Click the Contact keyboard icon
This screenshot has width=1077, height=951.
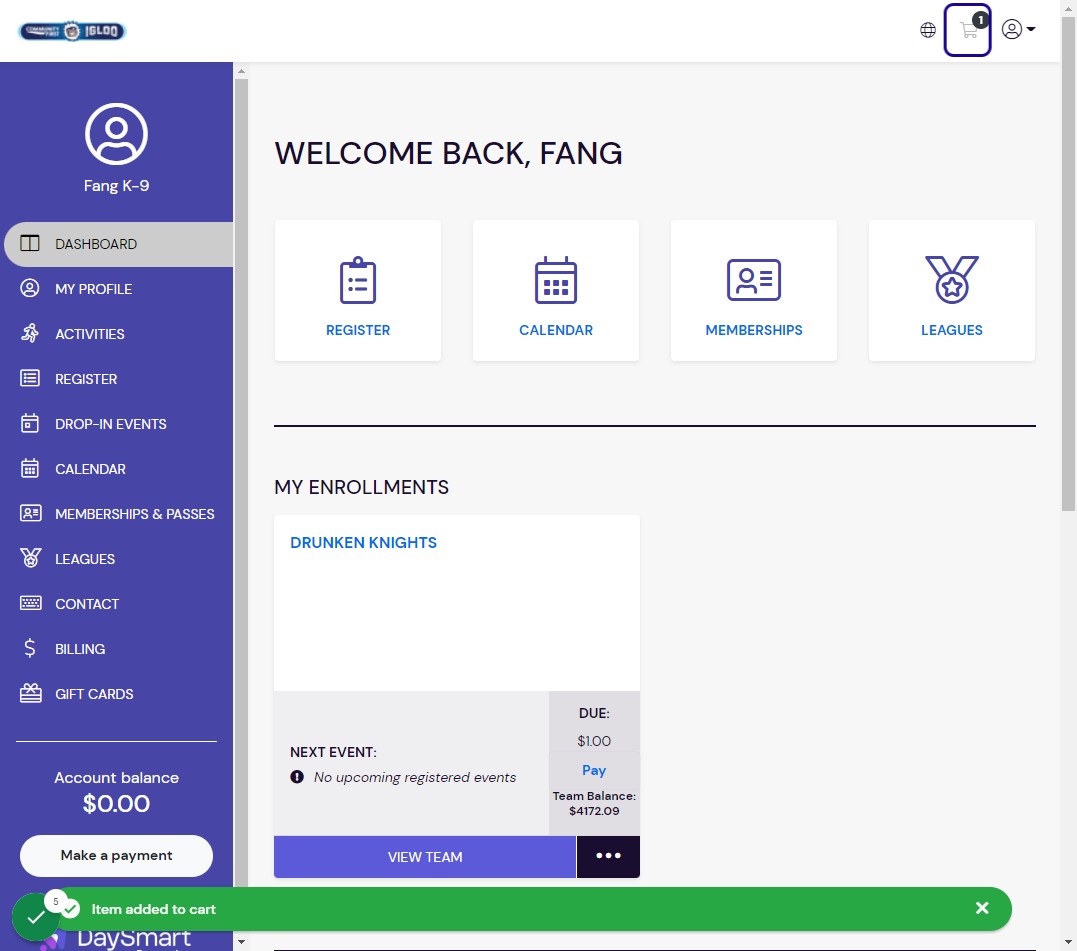point(30,604)
